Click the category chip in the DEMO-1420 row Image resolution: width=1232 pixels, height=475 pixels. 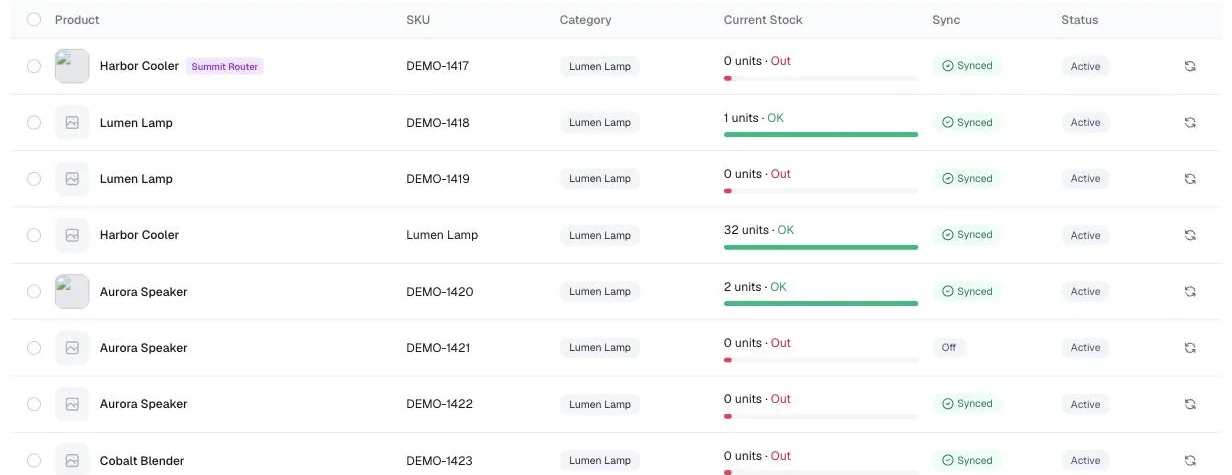[x=600, y=291]
